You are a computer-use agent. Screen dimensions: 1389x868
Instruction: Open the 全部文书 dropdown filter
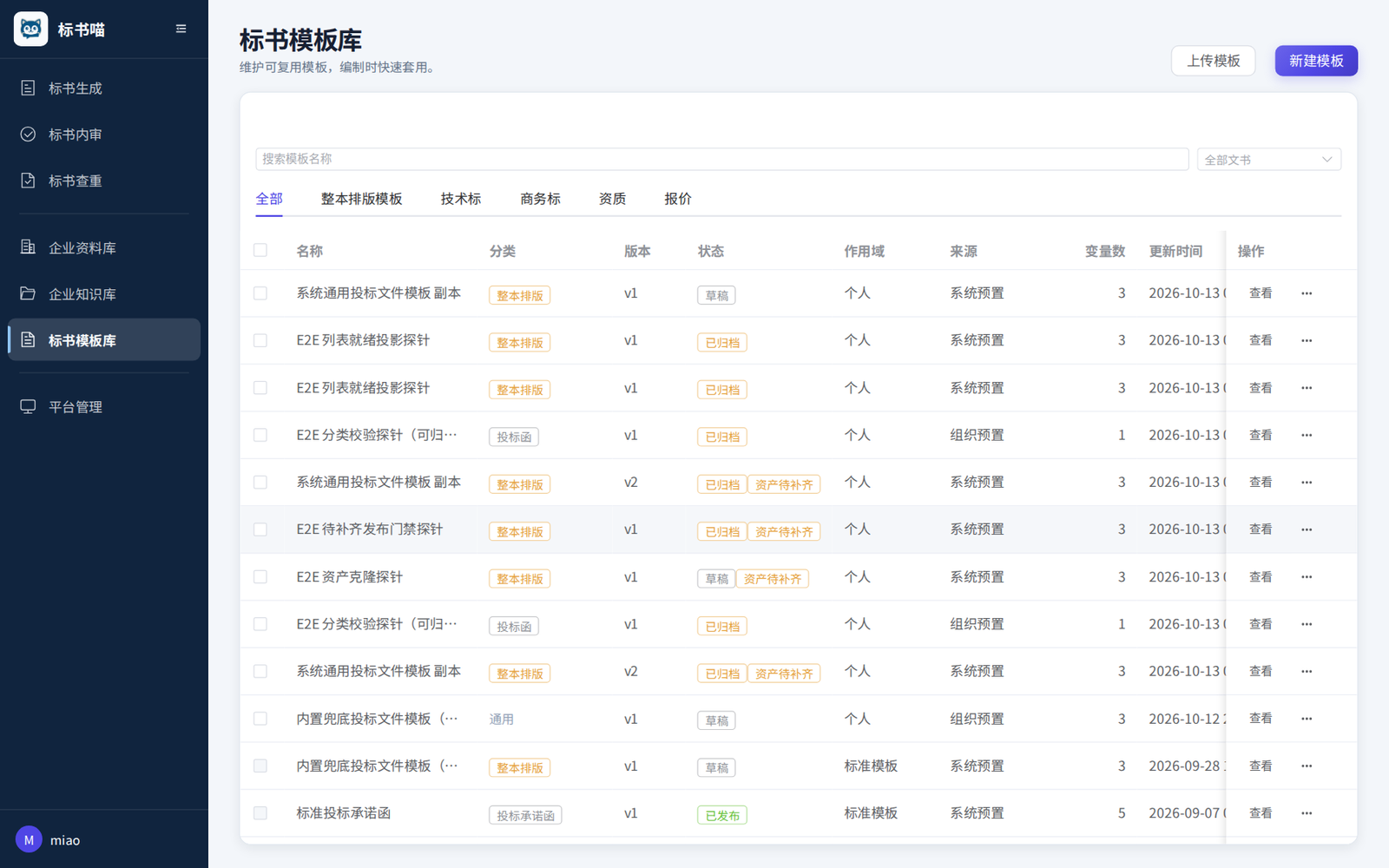coord(1268,160)
